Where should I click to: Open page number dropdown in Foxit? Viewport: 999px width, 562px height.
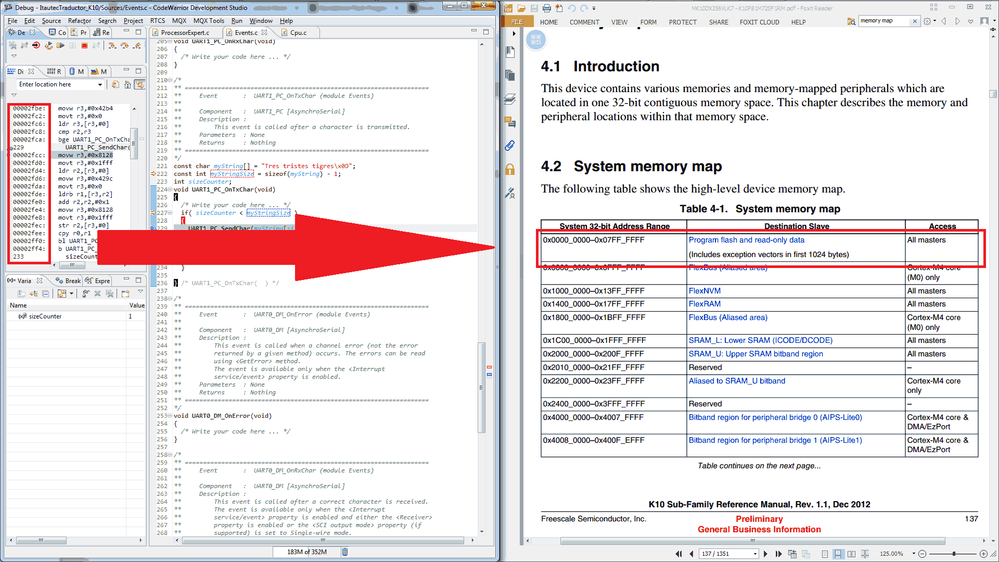755,554
